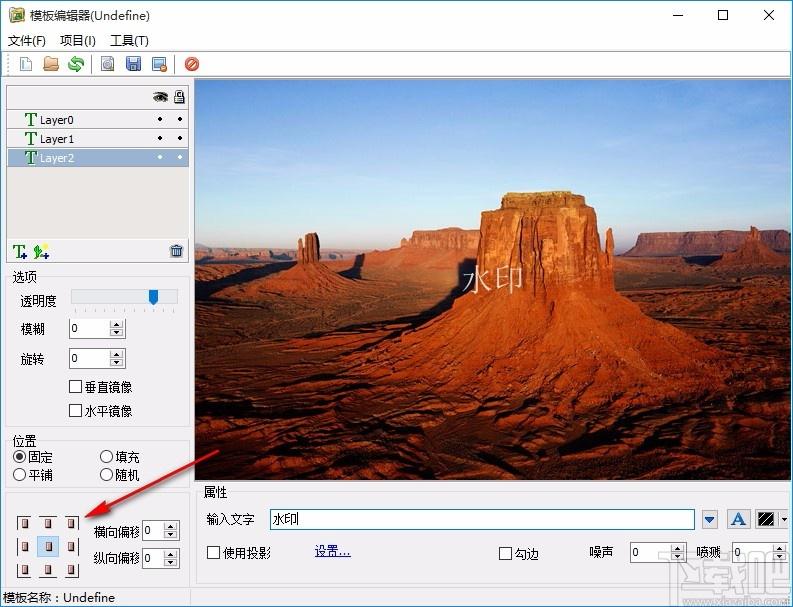This screenshot has width=793, height=607.
Task: Open a template with the folder icon
Action: 51,64
